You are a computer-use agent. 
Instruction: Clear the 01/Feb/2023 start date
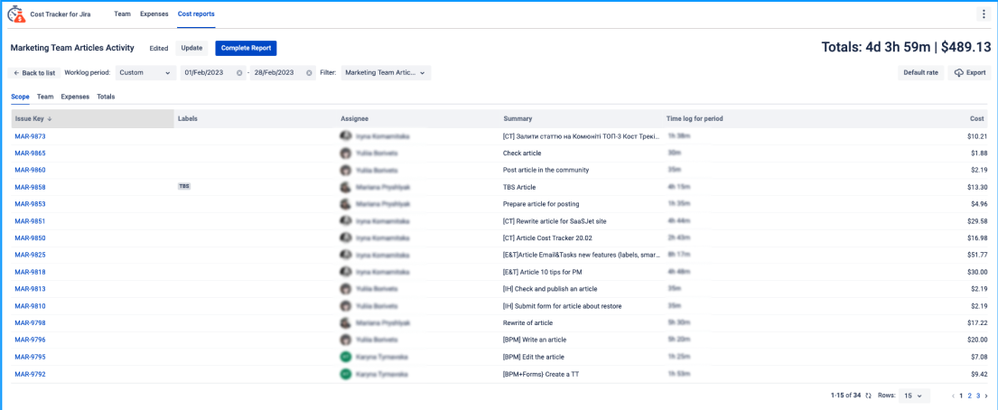pyautogui.click(x=239, y=73)
